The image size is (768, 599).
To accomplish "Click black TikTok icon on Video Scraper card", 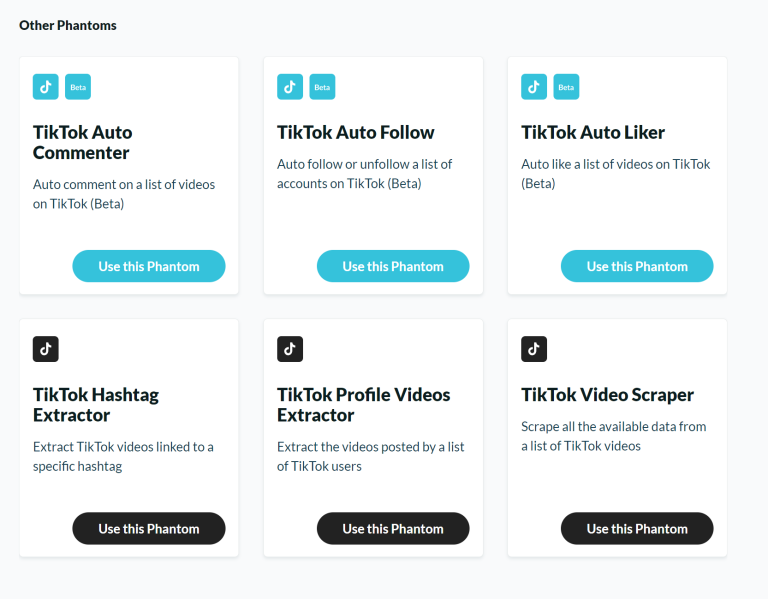I will 534,349.
